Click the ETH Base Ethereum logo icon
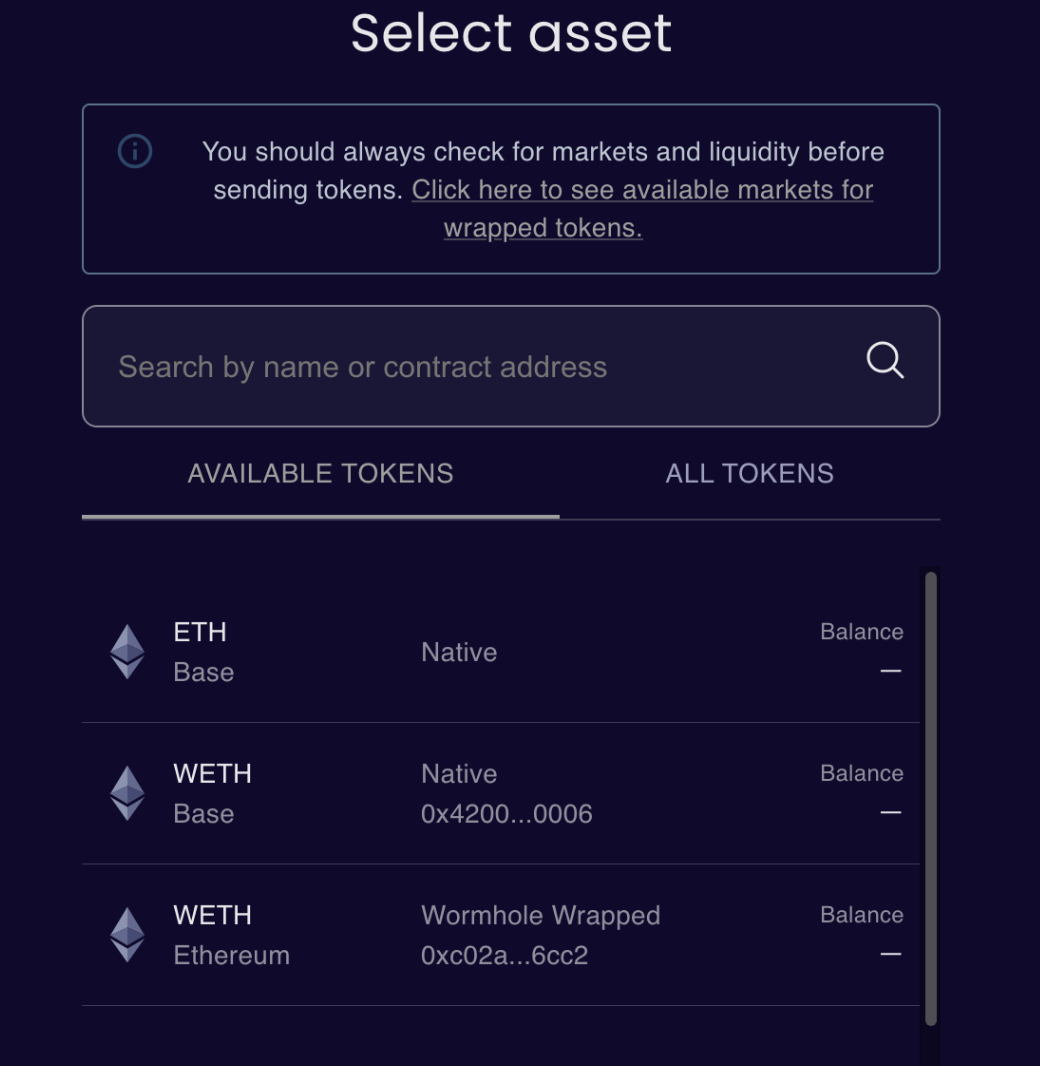1040x1066 pixels. [x=127, y=652]
